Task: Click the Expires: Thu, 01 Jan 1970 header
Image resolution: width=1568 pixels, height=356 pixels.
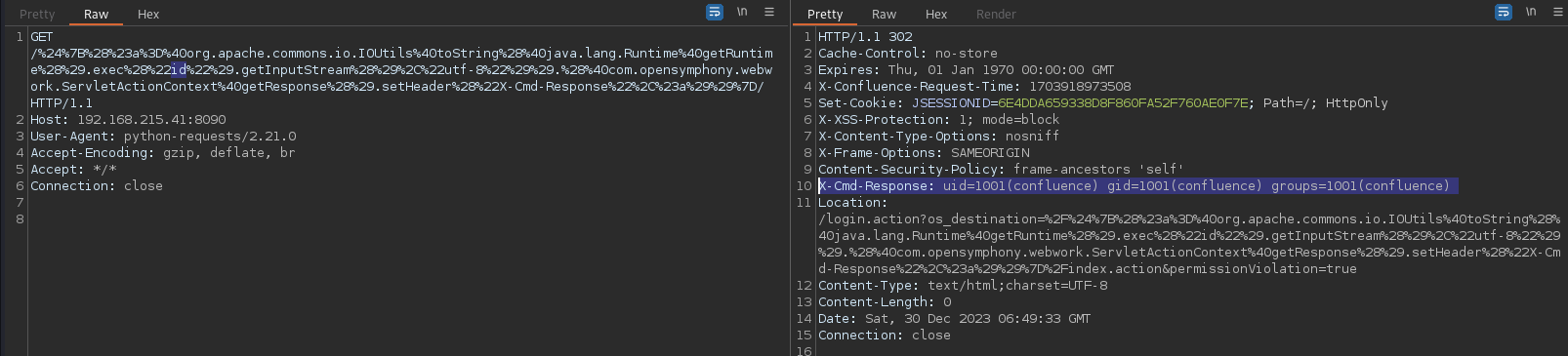Action: (x=966, y=70)
